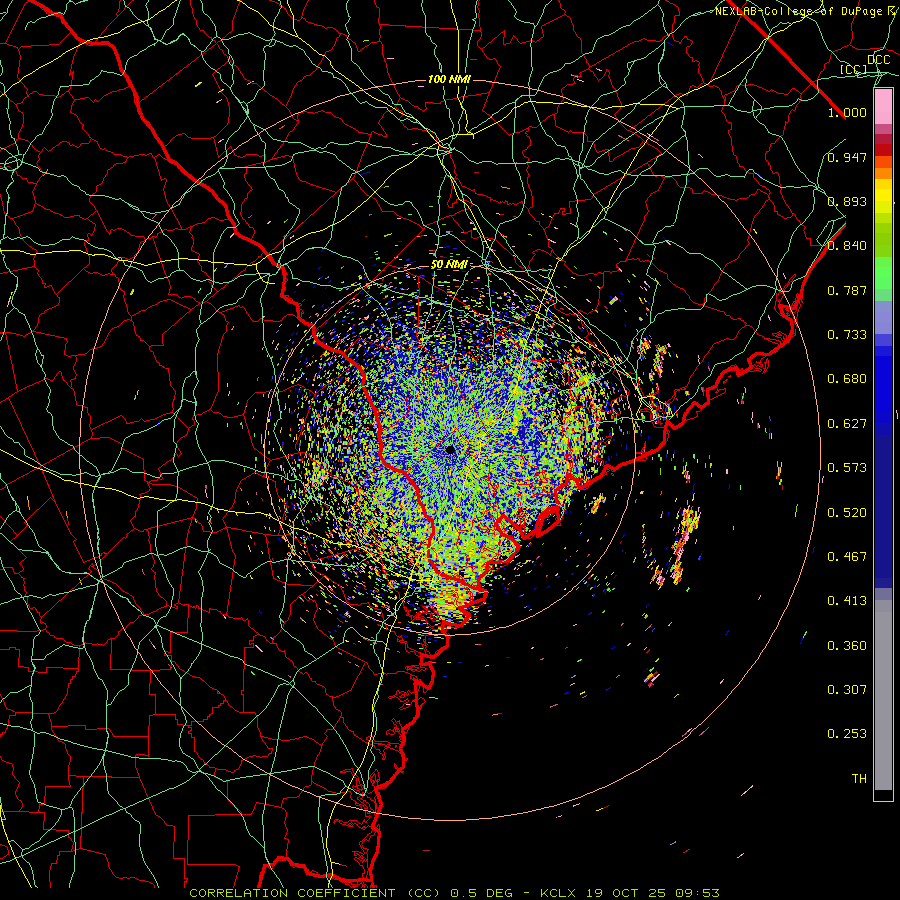Click the 0.413 scale value
Viewport: 900px width, 900px height.
pos(847,601)
